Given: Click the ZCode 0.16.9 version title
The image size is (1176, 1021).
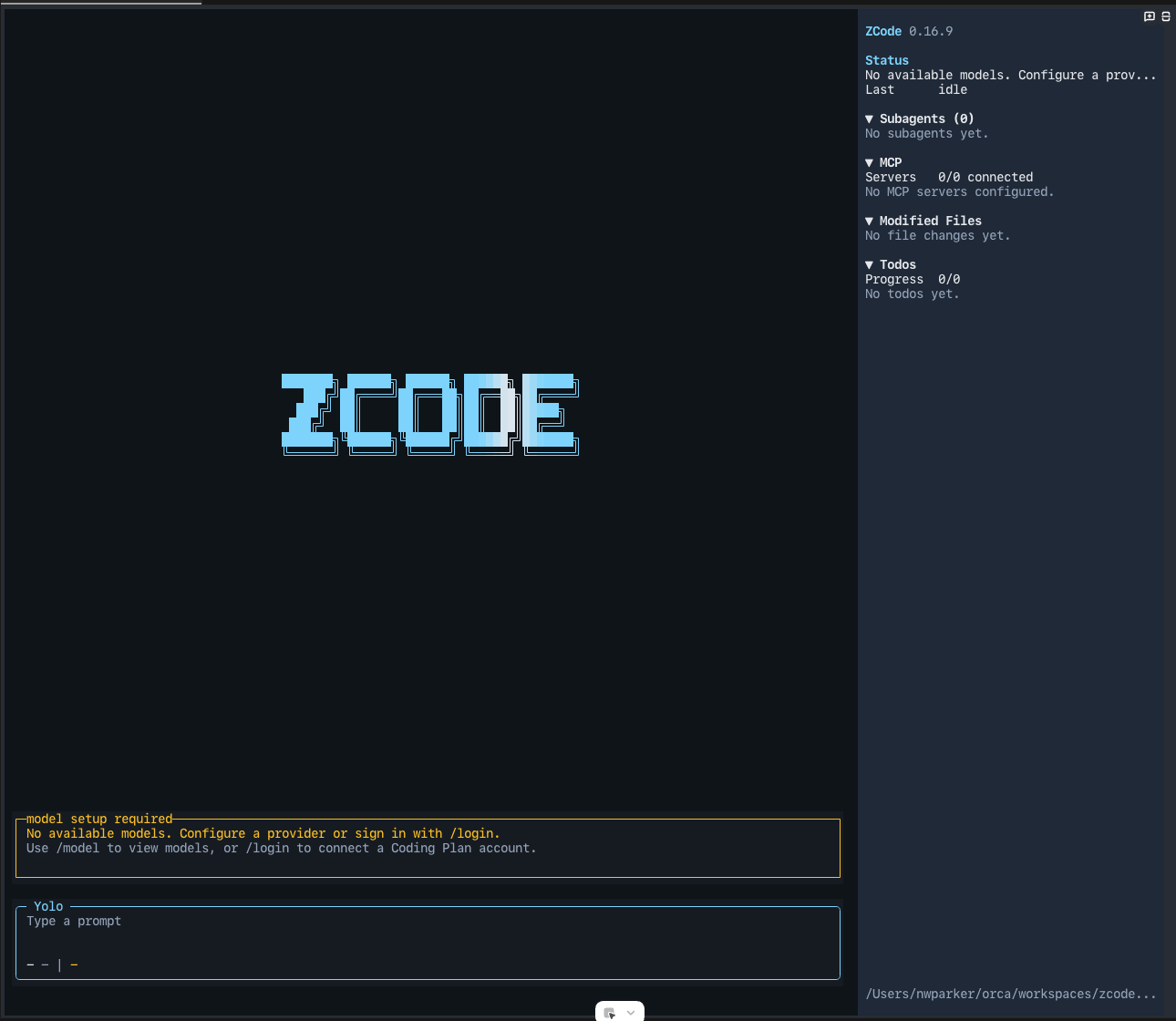Looking at the screenshot, I should (909, 31).
